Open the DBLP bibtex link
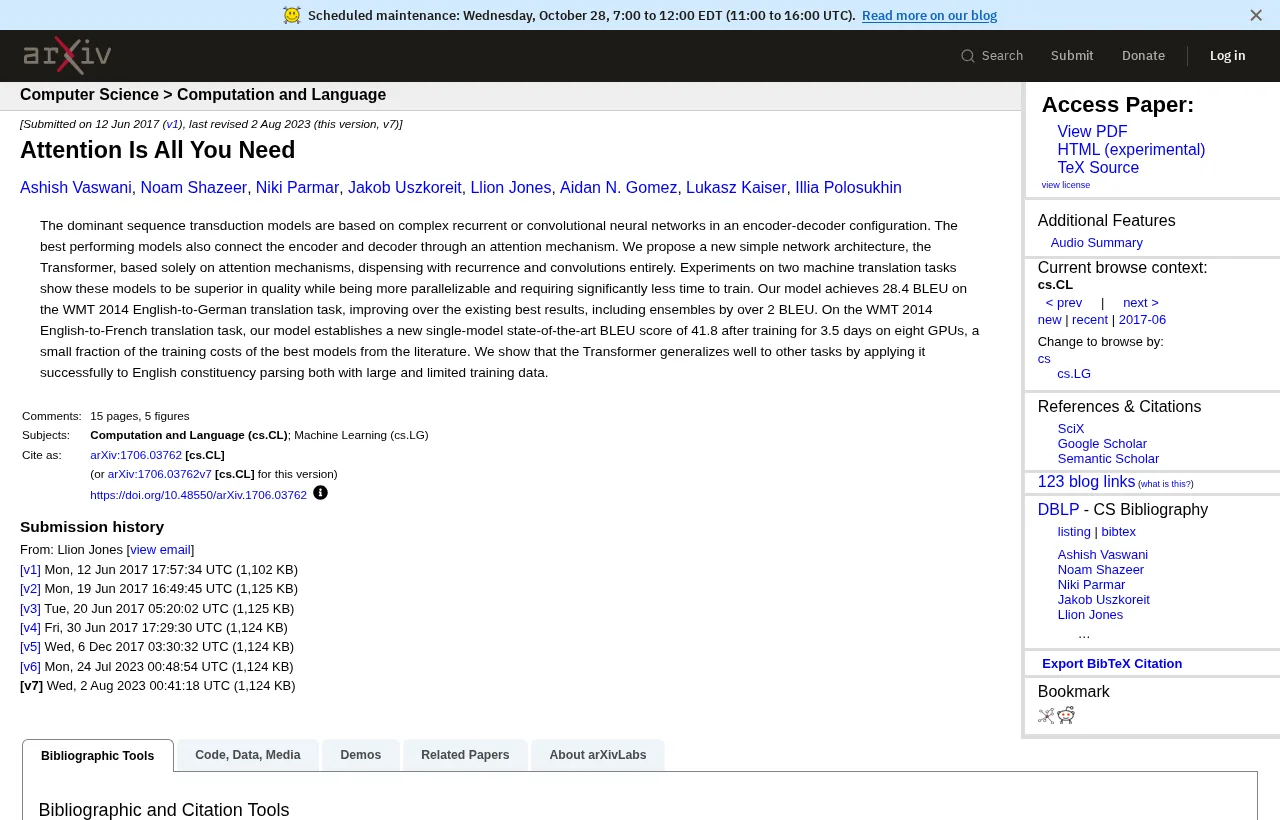1280x820 pixels. (1119, 532)
